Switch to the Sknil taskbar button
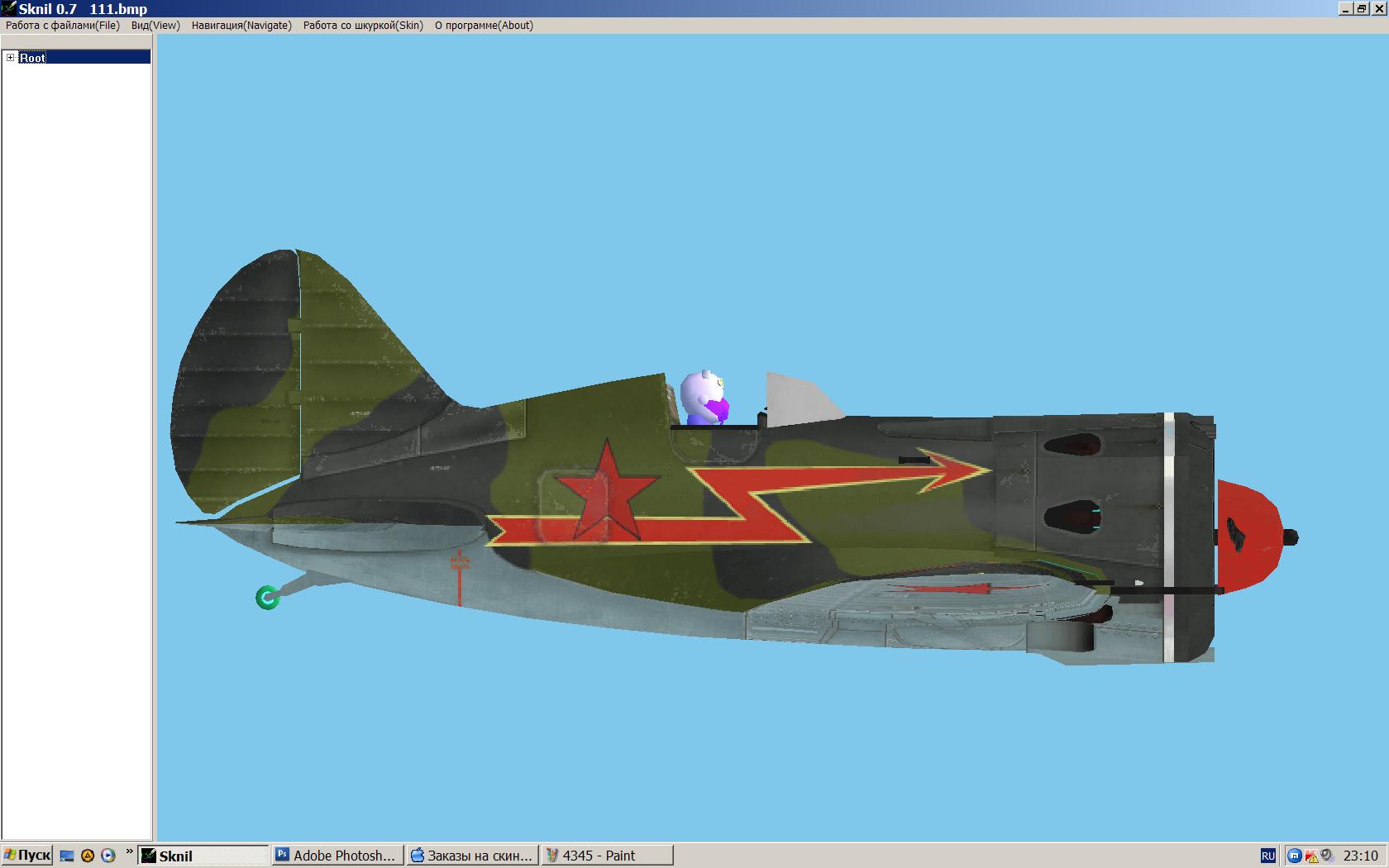 204,856
